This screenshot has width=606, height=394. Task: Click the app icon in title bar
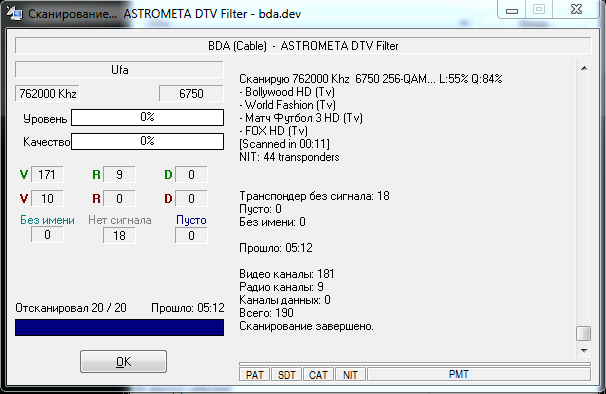point(15,13)
